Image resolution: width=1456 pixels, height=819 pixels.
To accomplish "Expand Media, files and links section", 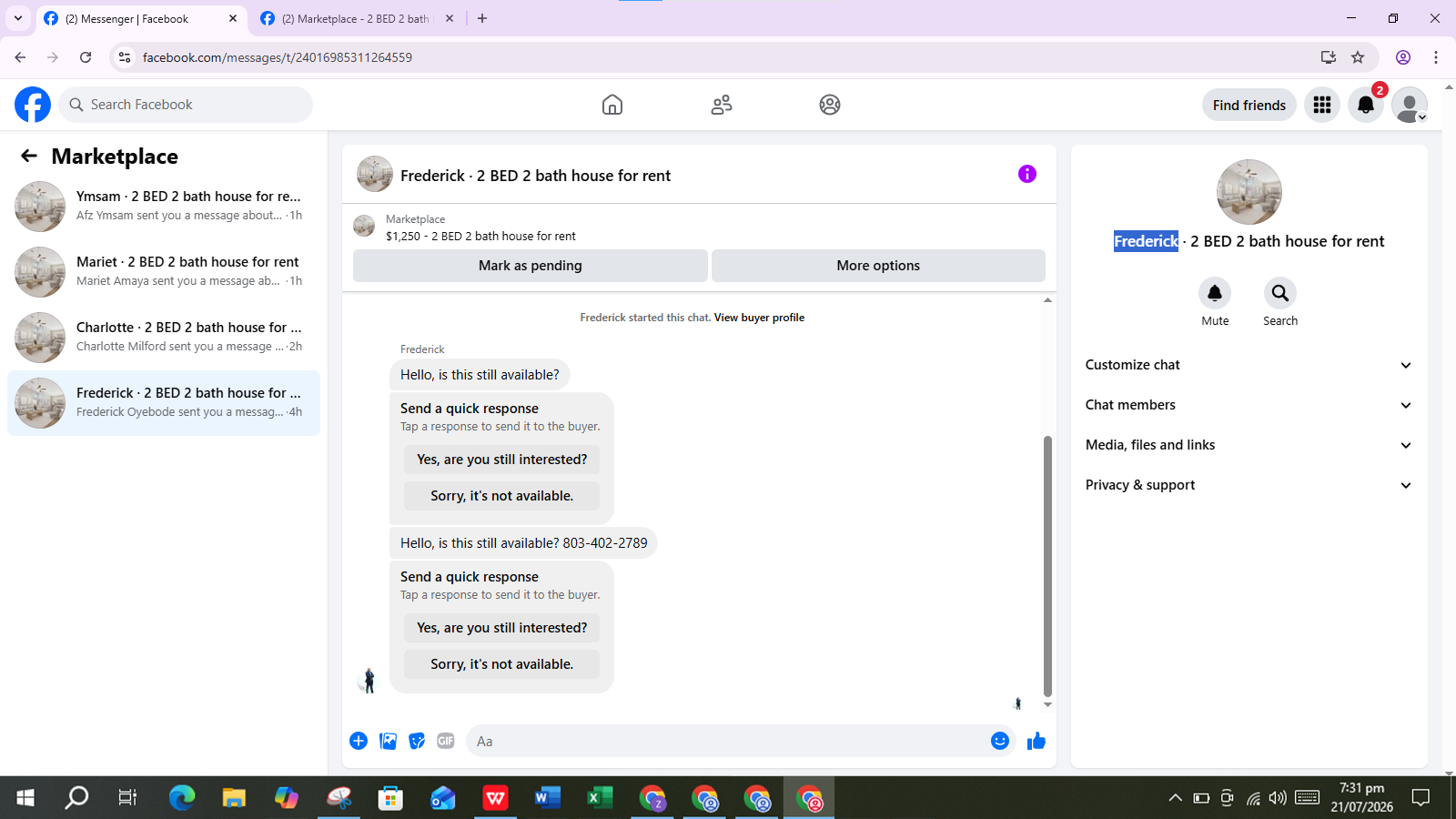I will click(1249, 445).
